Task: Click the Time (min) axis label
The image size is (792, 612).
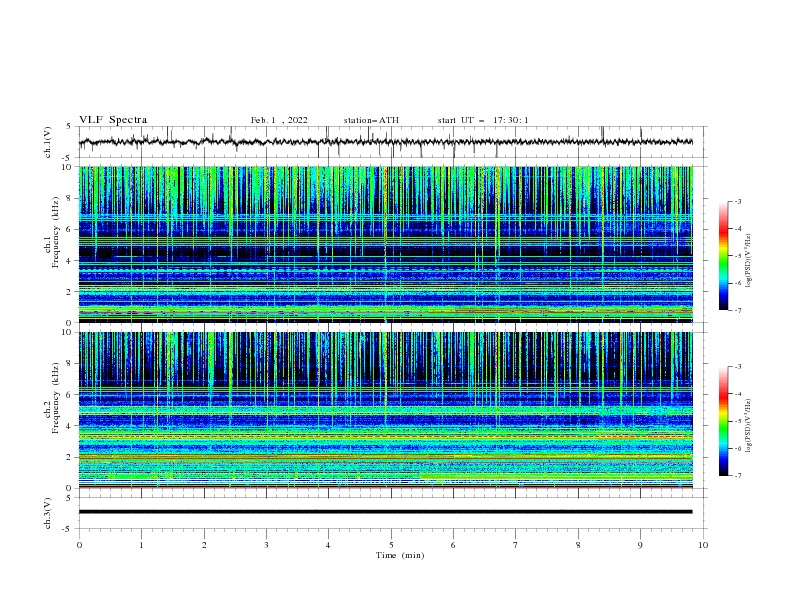Action: (x=400, y=555)
